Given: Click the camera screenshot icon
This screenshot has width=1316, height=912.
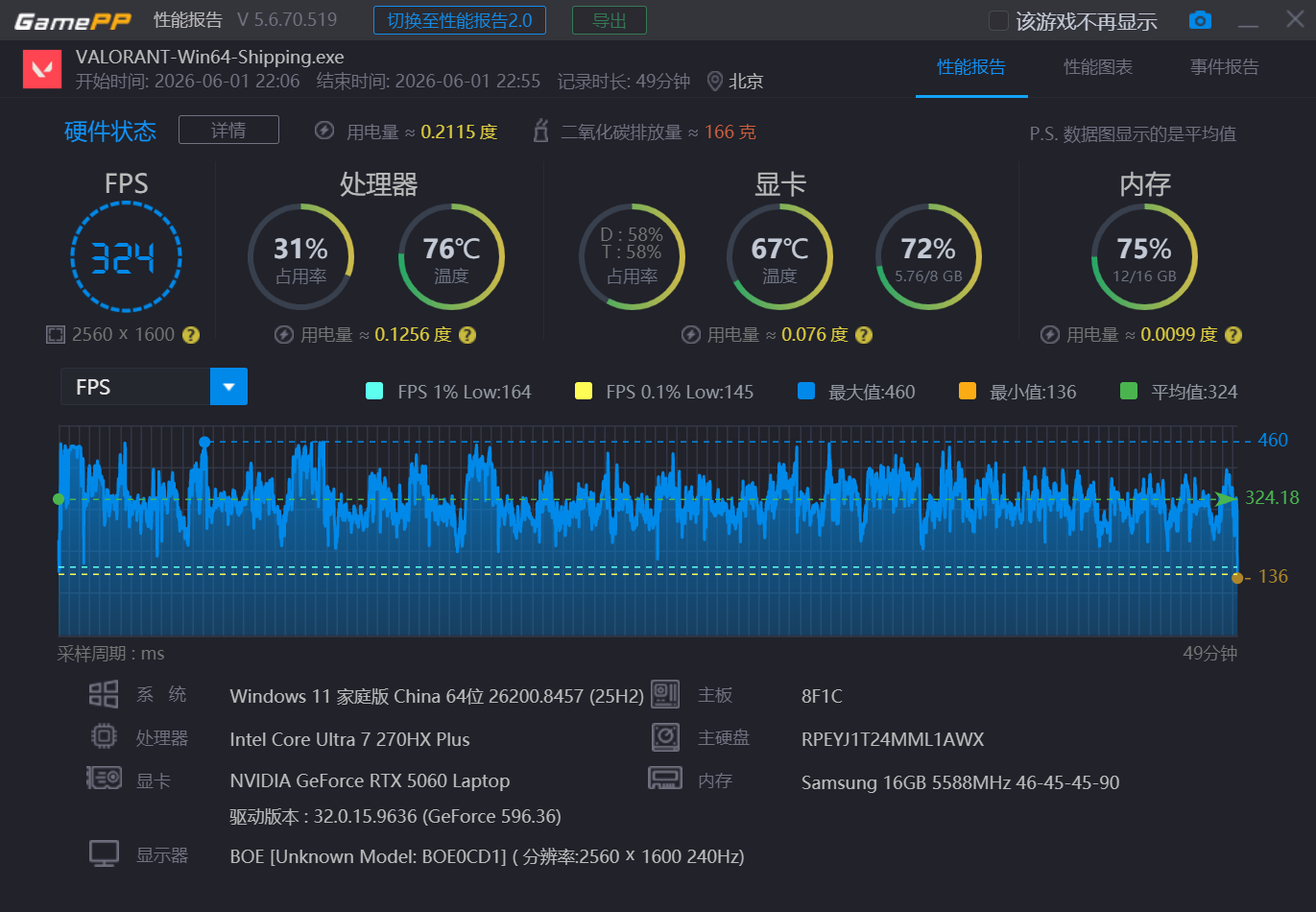Looking at the screenshot, I should click(x=1200, y=20).
